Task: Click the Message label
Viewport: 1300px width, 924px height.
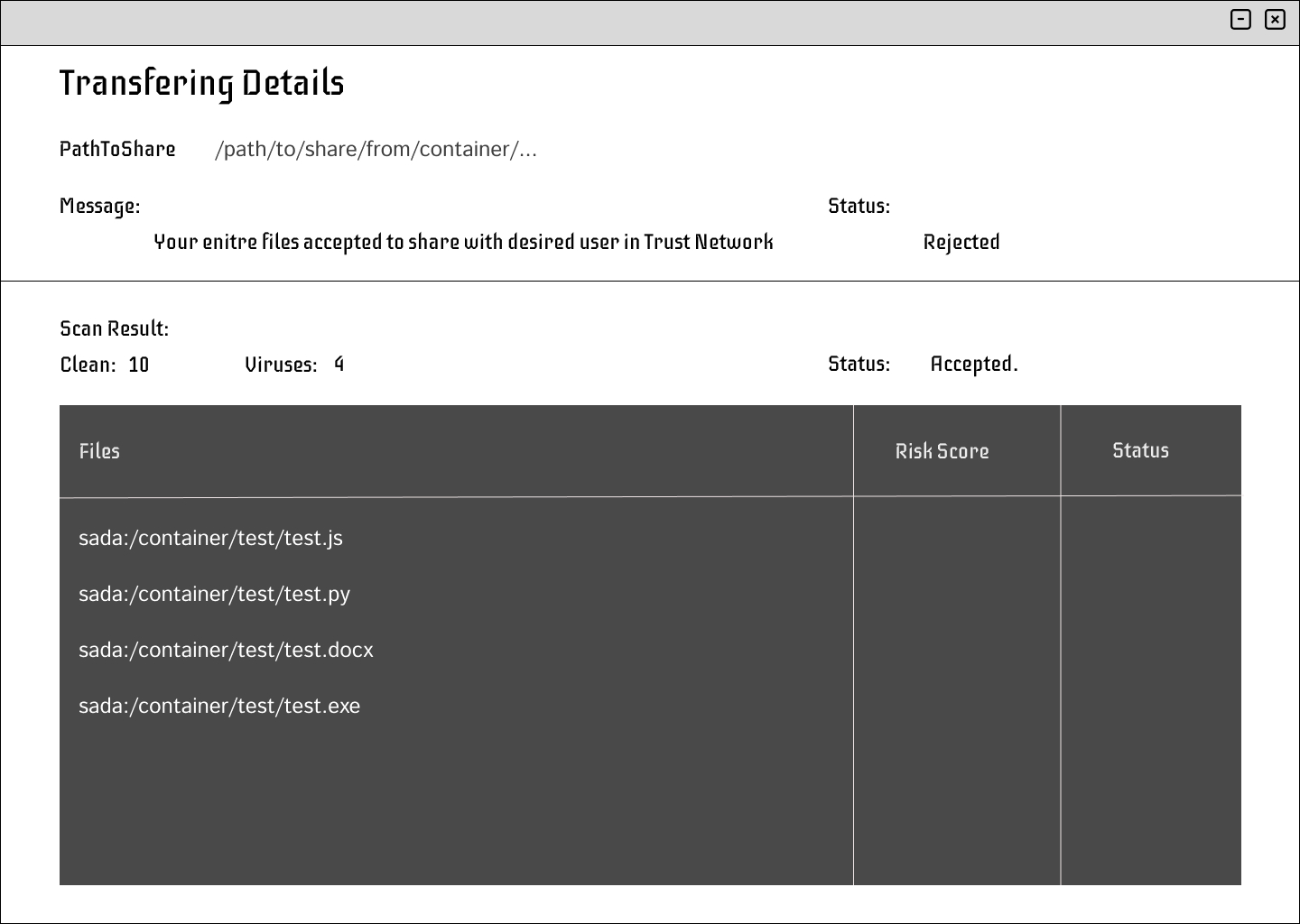Action: [x=99, y=206]
